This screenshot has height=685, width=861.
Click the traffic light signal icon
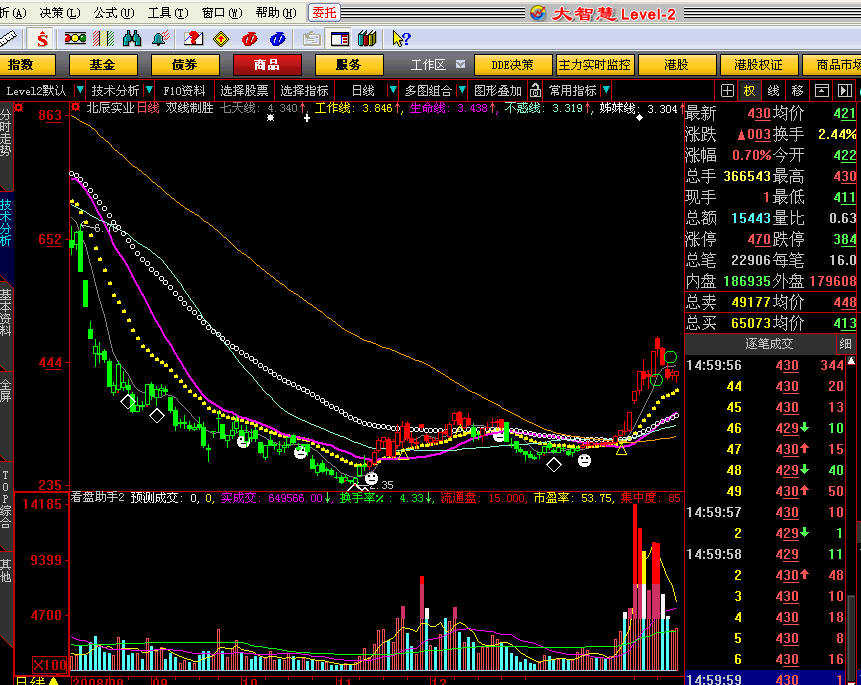tap(75, 38)
